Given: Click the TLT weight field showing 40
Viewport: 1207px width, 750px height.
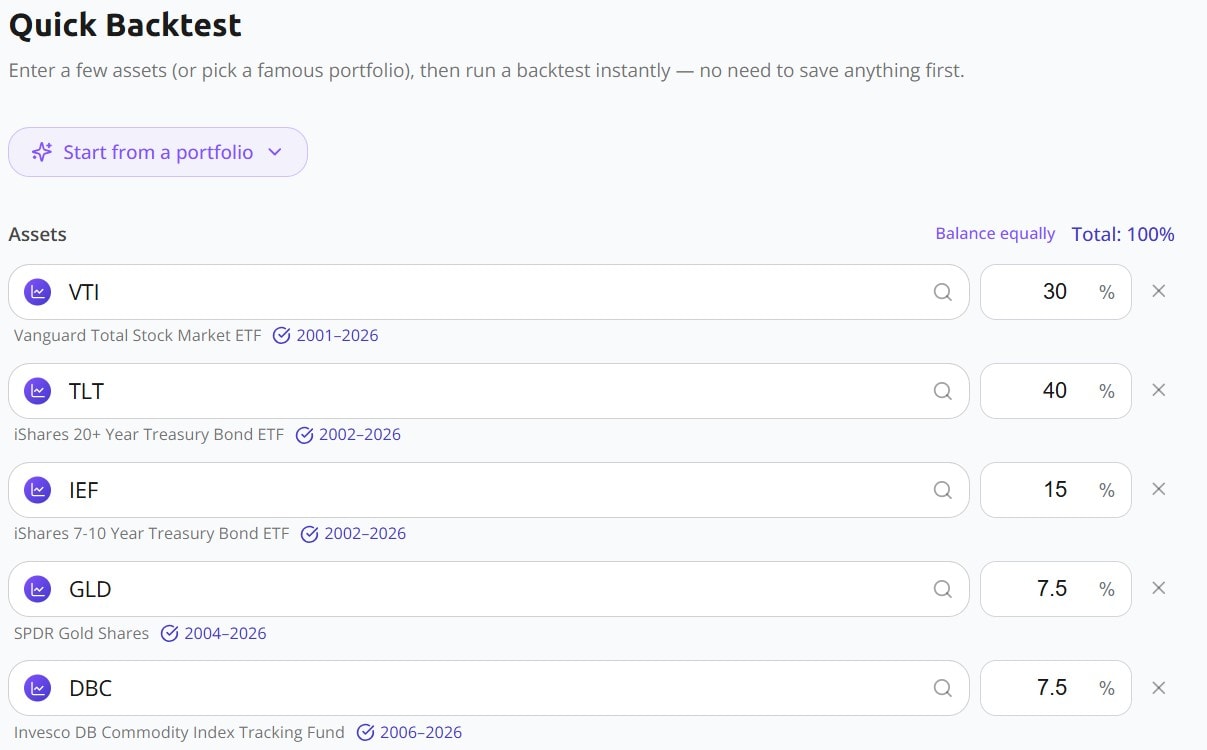Looking at the screenshot, I should point(1056,391).
